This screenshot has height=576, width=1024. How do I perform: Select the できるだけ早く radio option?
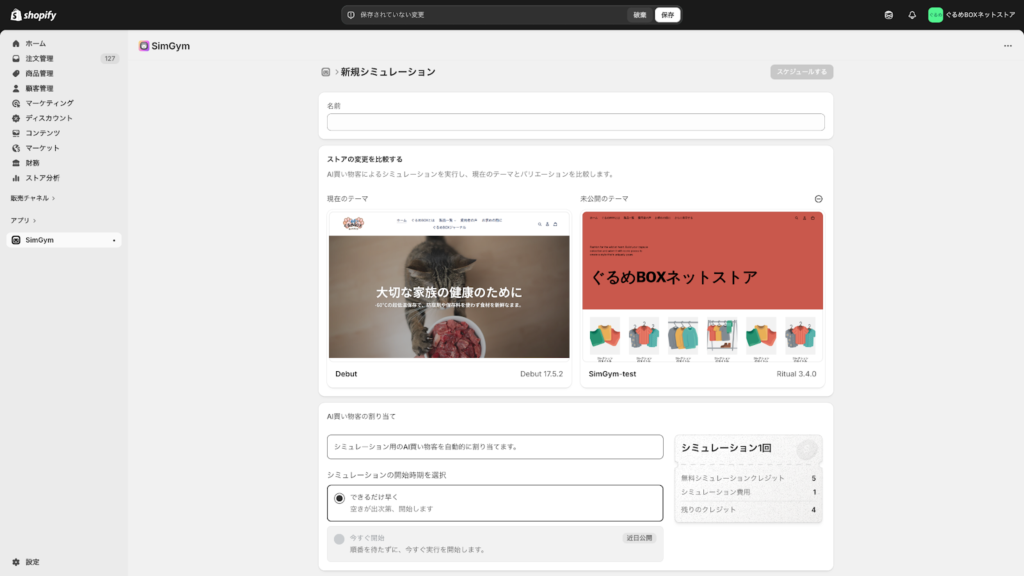point(339,497)
